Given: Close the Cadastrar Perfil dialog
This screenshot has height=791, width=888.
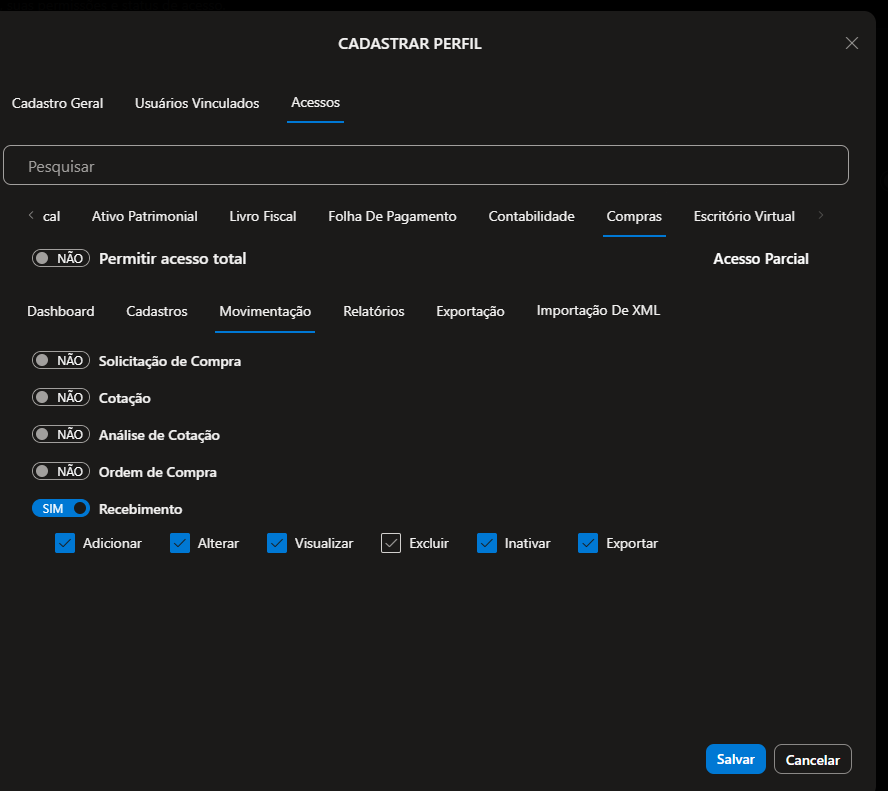Looking at the screenshot, I should (851, 43).
